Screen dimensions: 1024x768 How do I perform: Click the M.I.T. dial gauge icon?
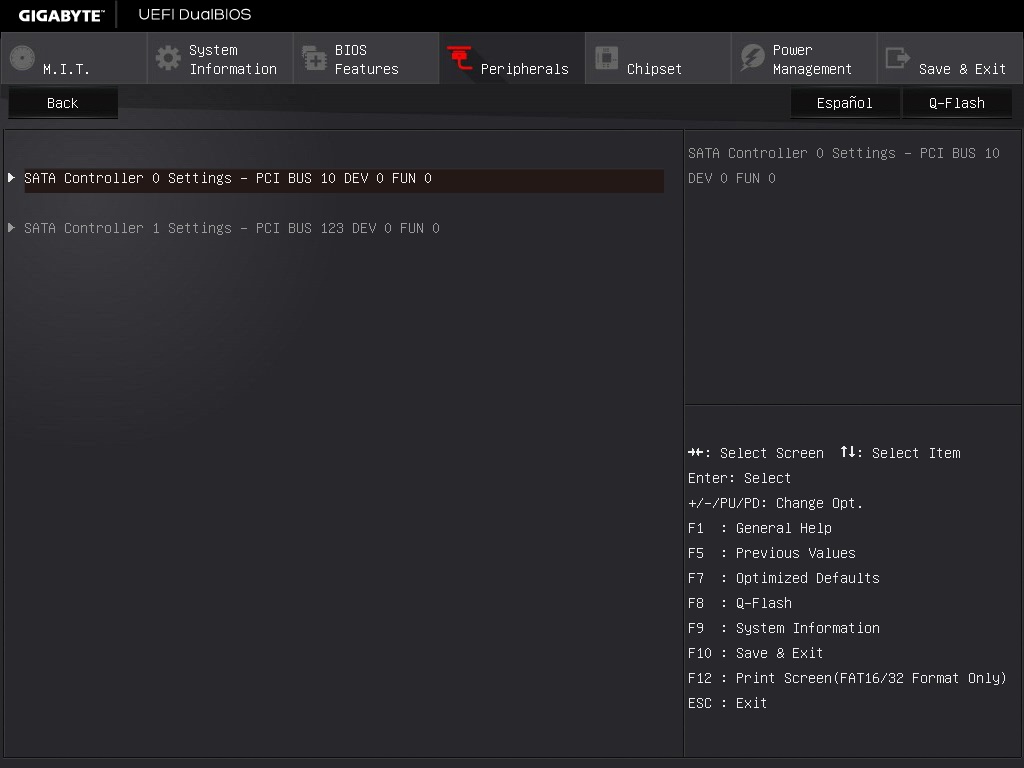[x=22, y=58]
